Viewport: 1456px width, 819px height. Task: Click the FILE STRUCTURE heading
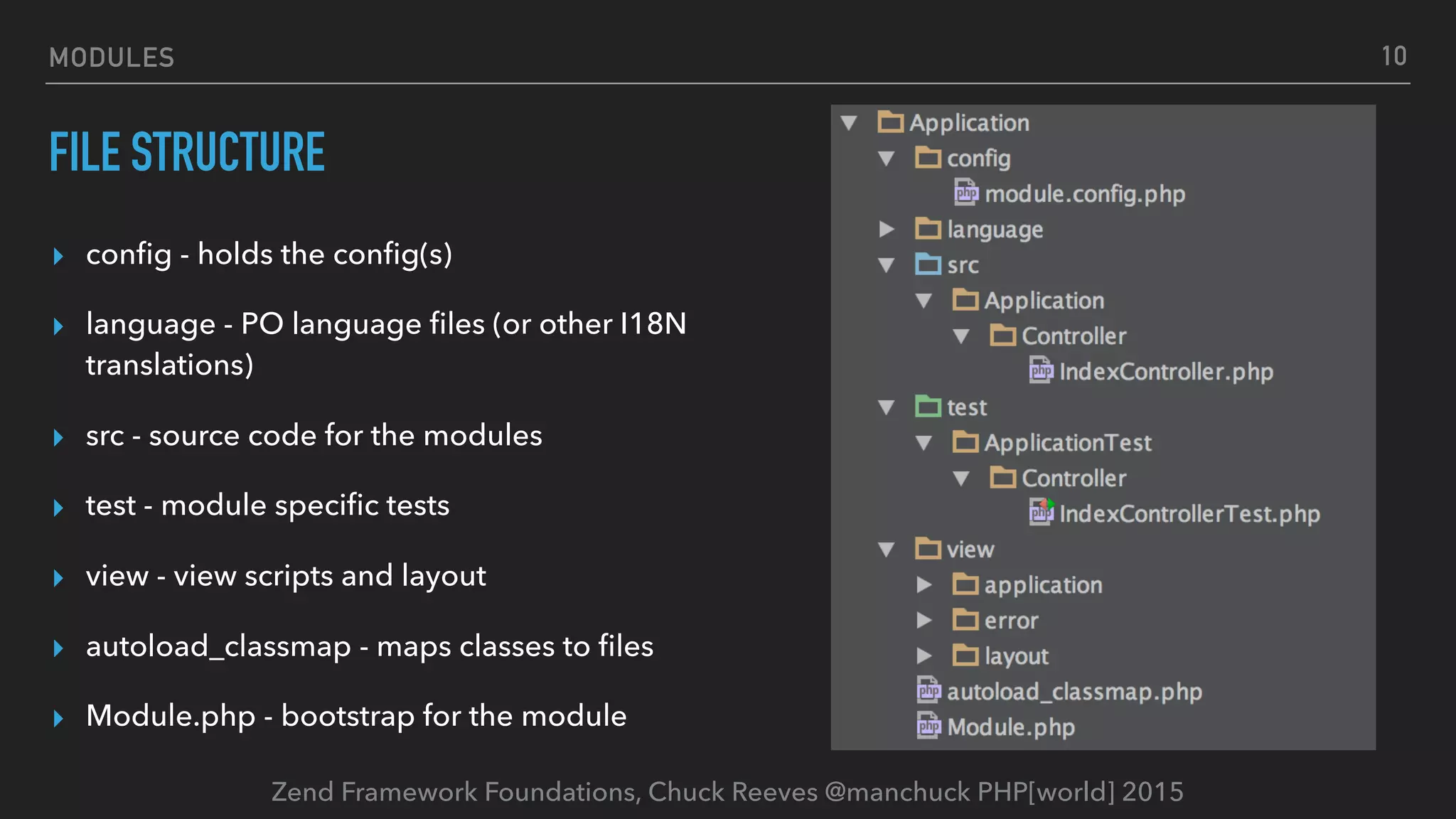[x=187, y=152]
